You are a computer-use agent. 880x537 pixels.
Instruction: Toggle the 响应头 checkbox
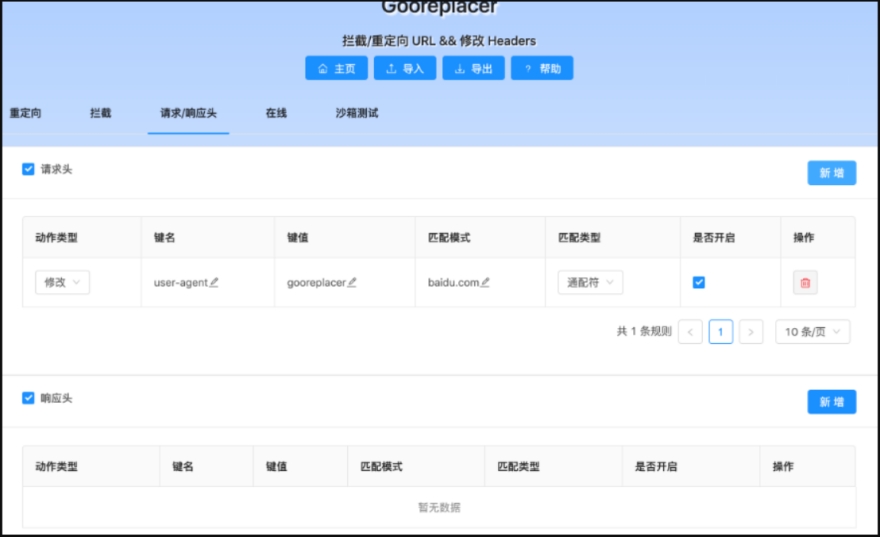tap(28, 398)
